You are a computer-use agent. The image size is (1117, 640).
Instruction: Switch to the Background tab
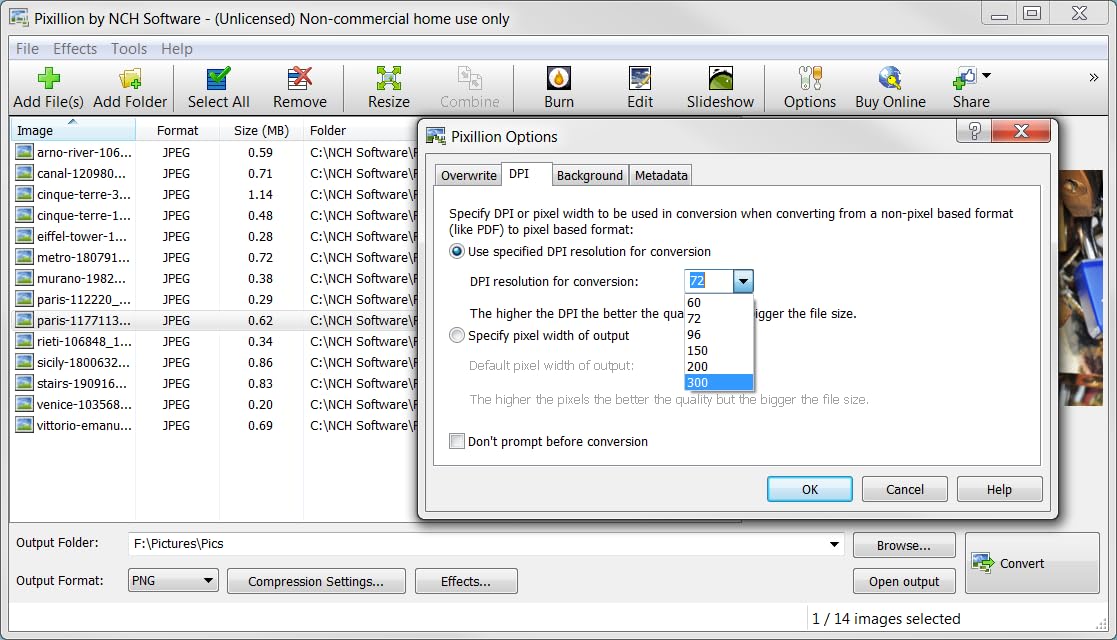pyautogui.click(x=589, y=175)
